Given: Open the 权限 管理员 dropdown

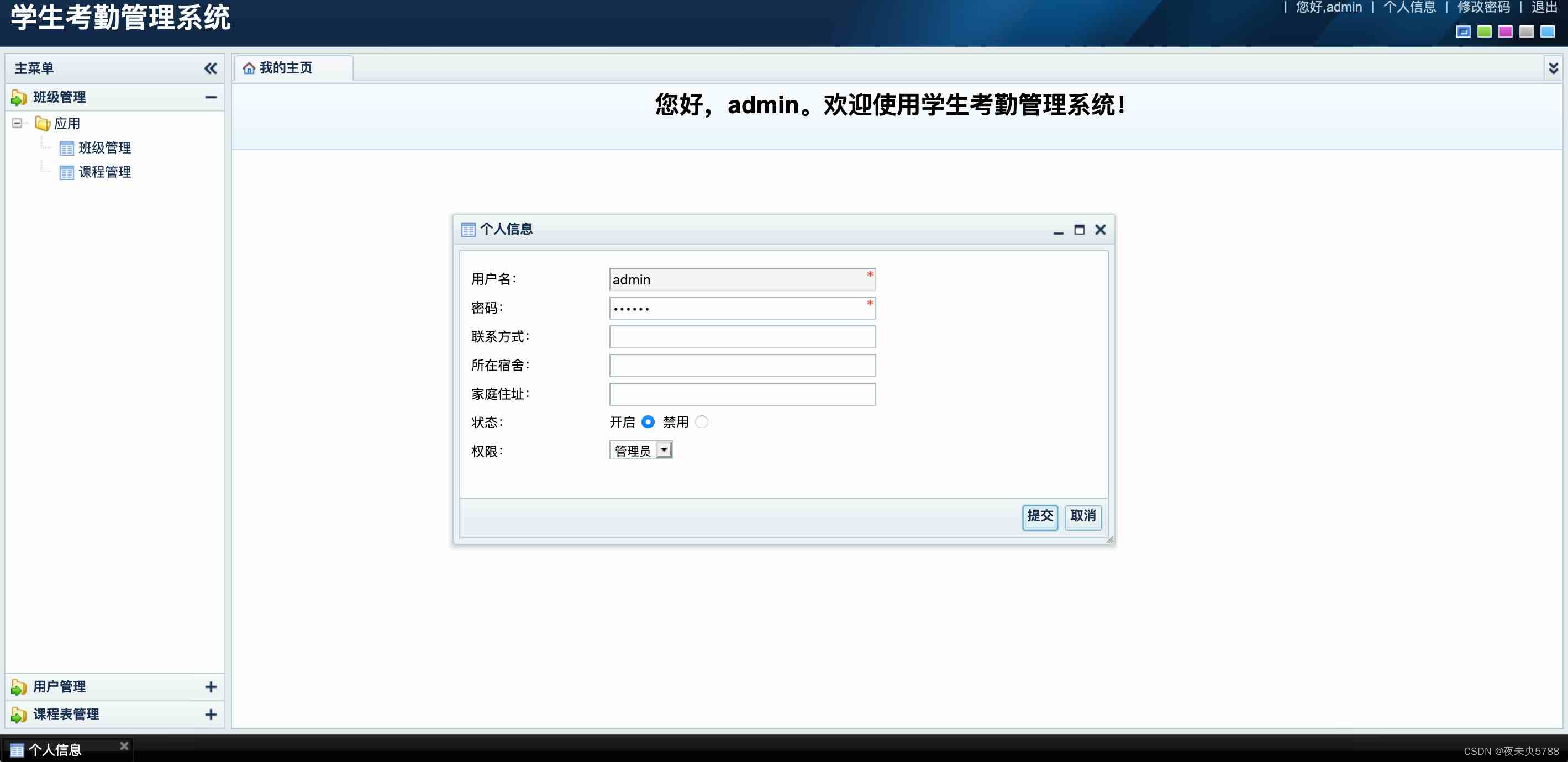Looking at the screenshot, I should [x=640, y=450].
